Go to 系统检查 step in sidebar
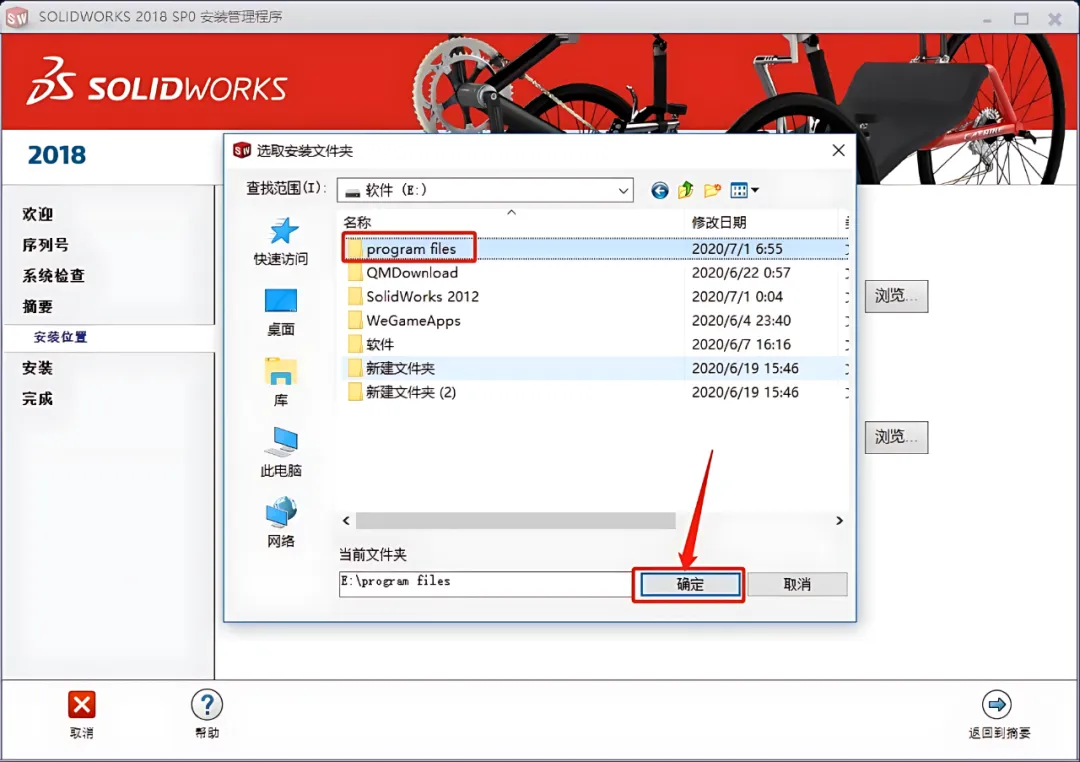Viewport: 1080px width, 762px height. coord(53,276)
